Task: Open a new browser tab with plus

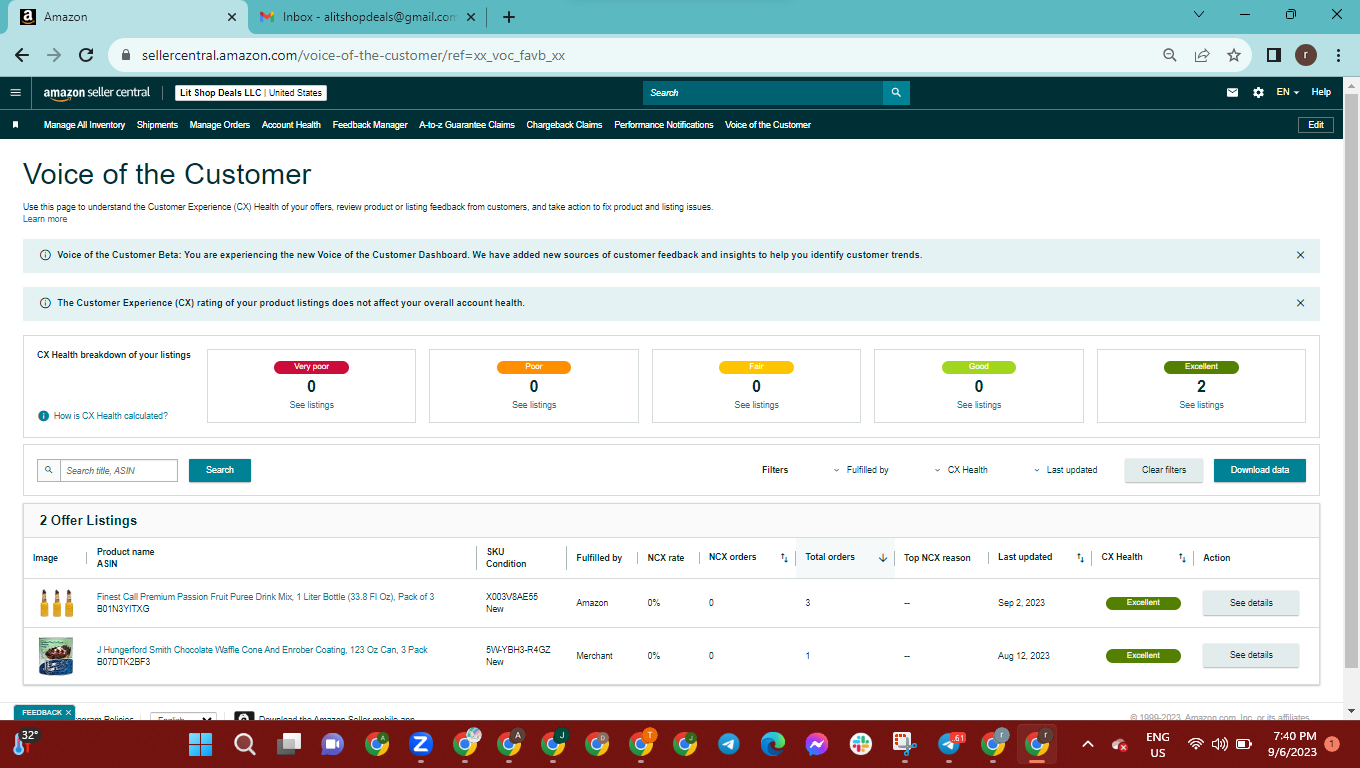Action: [x=509, y=17]
